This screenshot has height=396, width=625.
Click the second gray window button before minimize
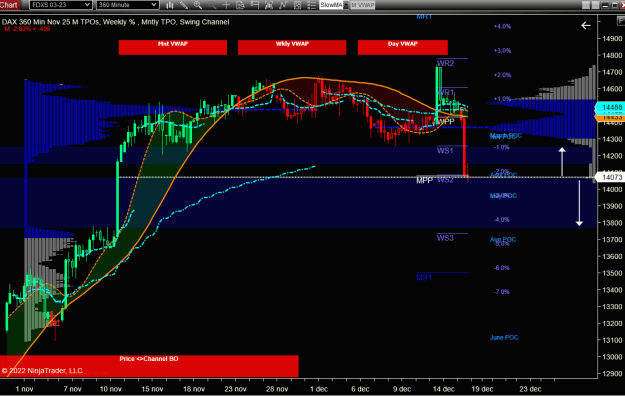(x=595, y=5)
